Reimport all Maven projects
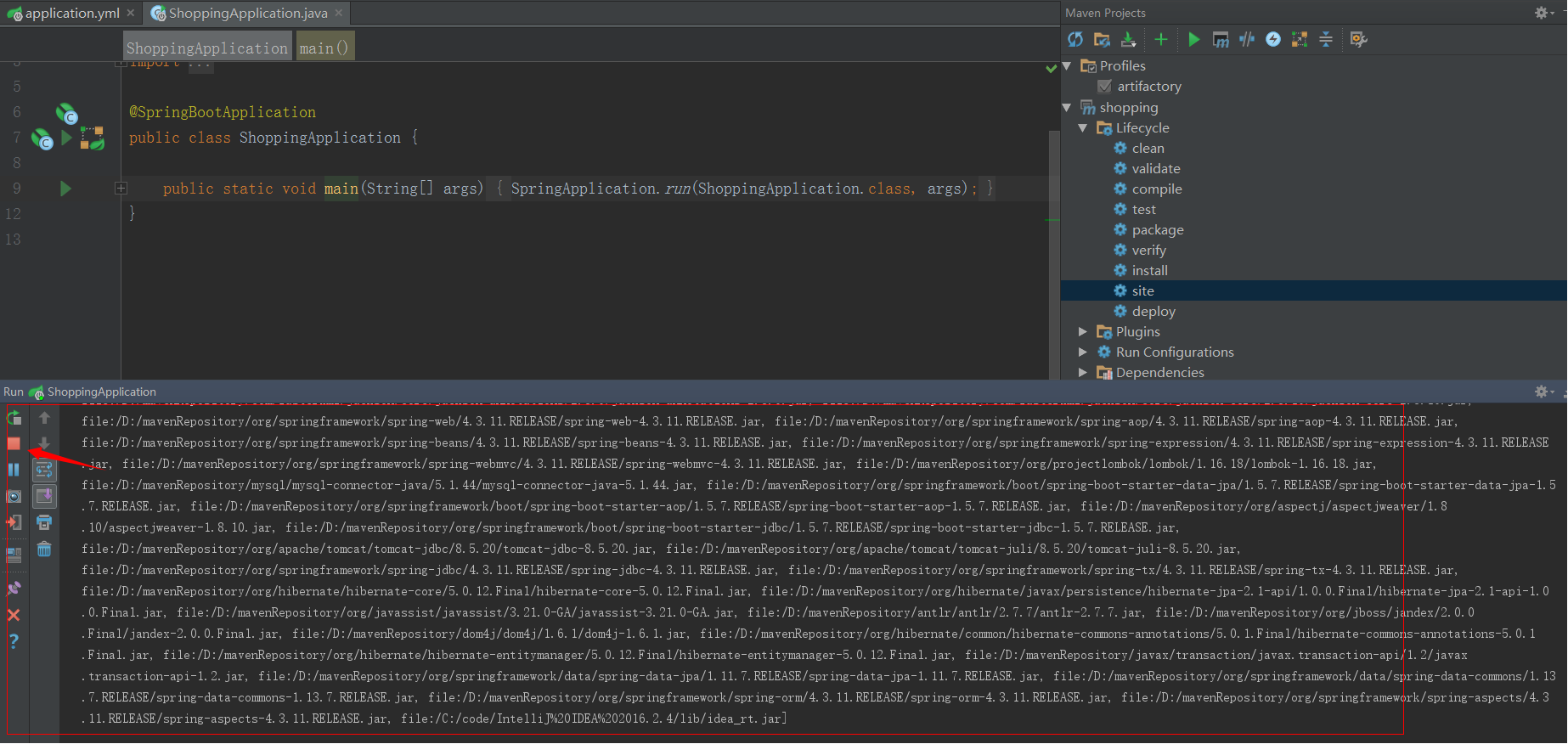The width and height of the screenshot is (1568, 744). coord(1075,39)
